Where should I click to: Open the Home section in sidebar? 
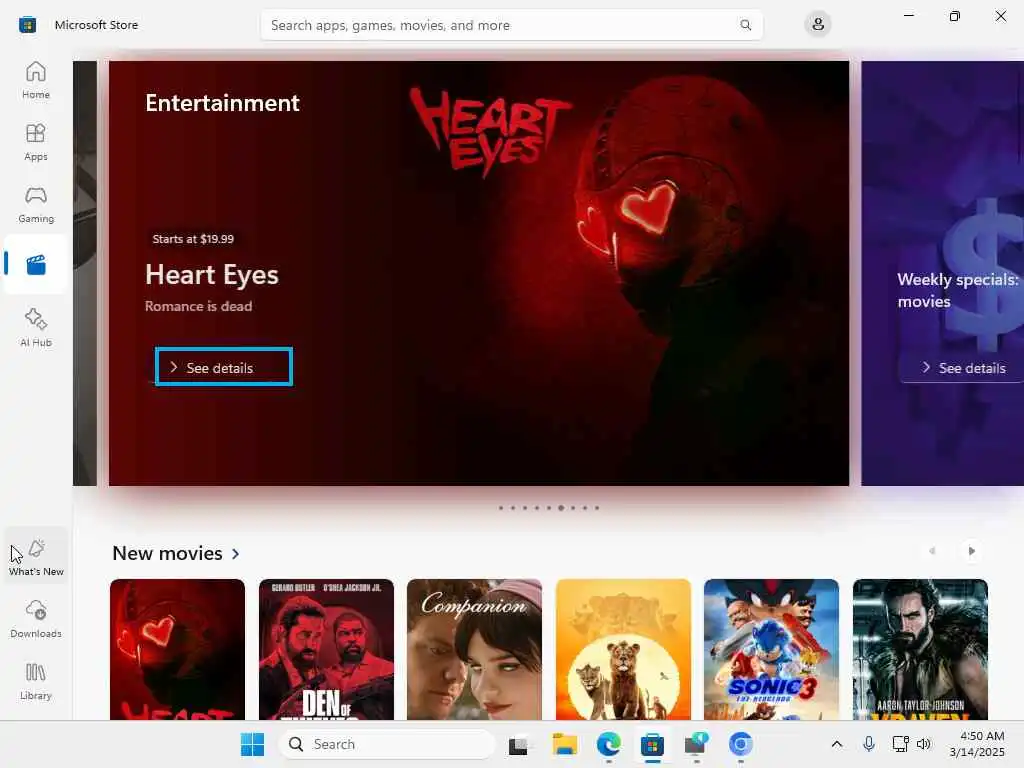36,80
